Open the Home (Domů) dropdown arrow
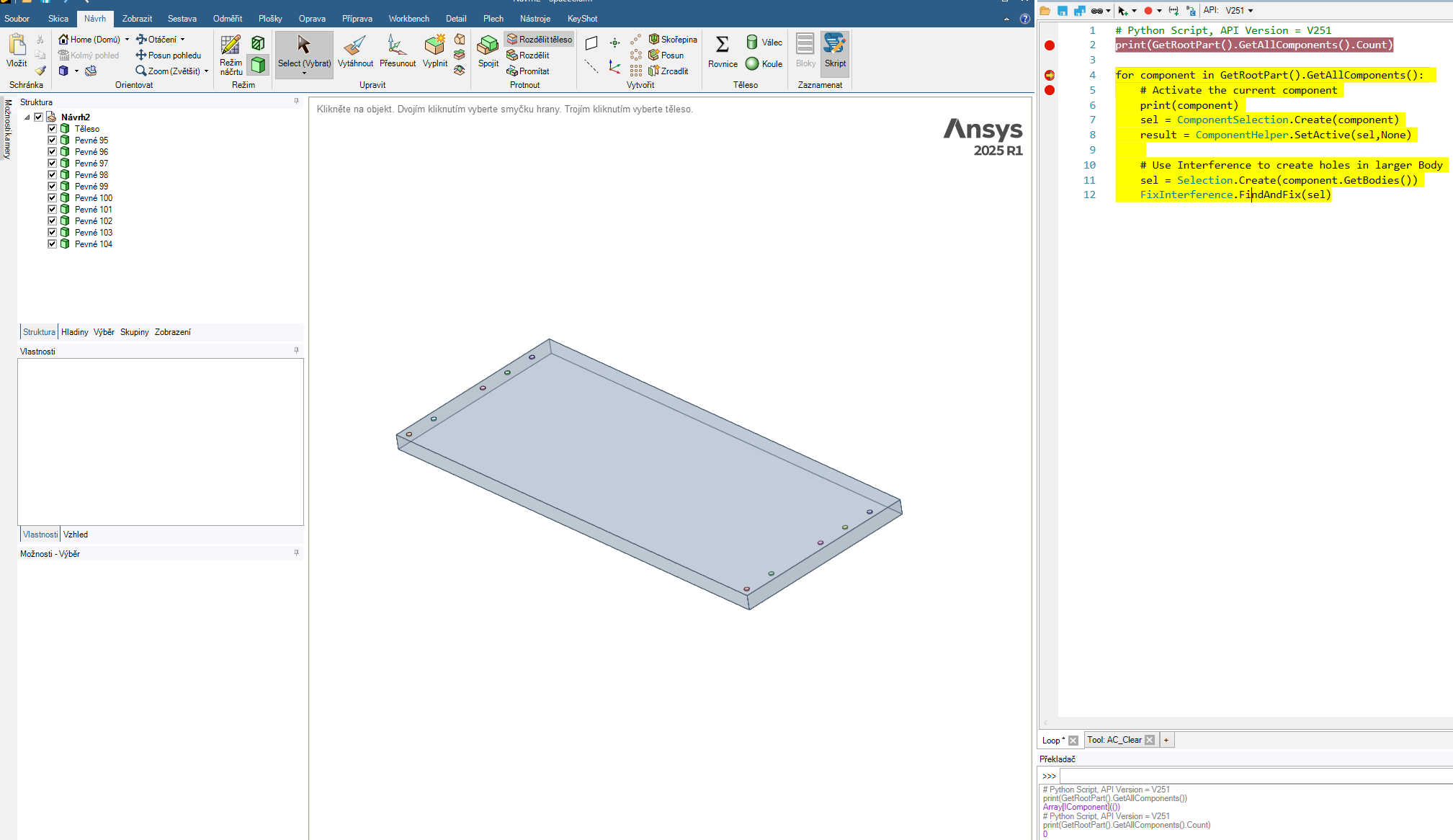Viewport: 1453px width, 840px height. (x=128, y=40)
